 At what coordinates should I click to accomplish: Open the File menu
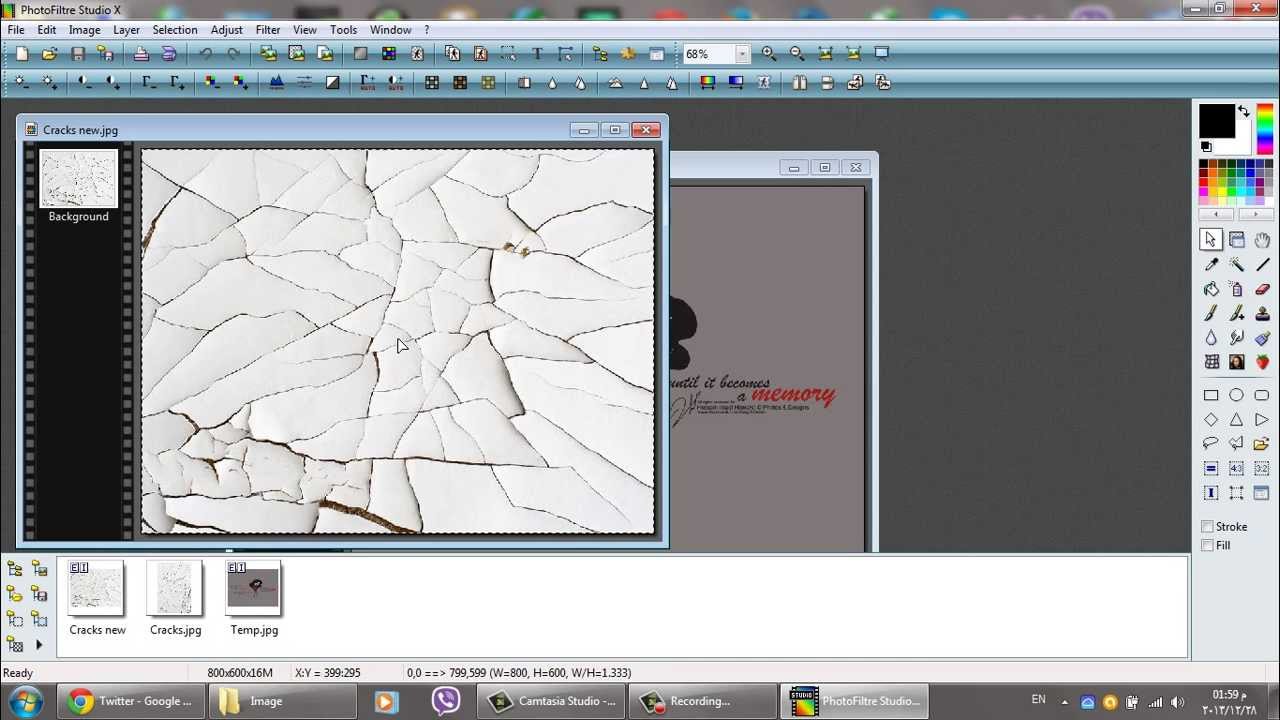coord(16,30)
